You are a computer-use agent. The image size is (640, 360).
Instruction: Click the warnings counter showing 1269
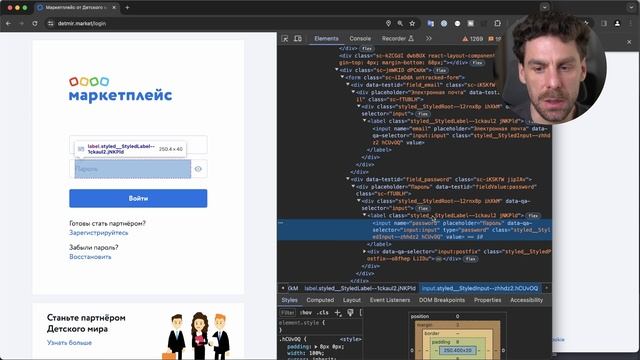[x=473, y=39]
